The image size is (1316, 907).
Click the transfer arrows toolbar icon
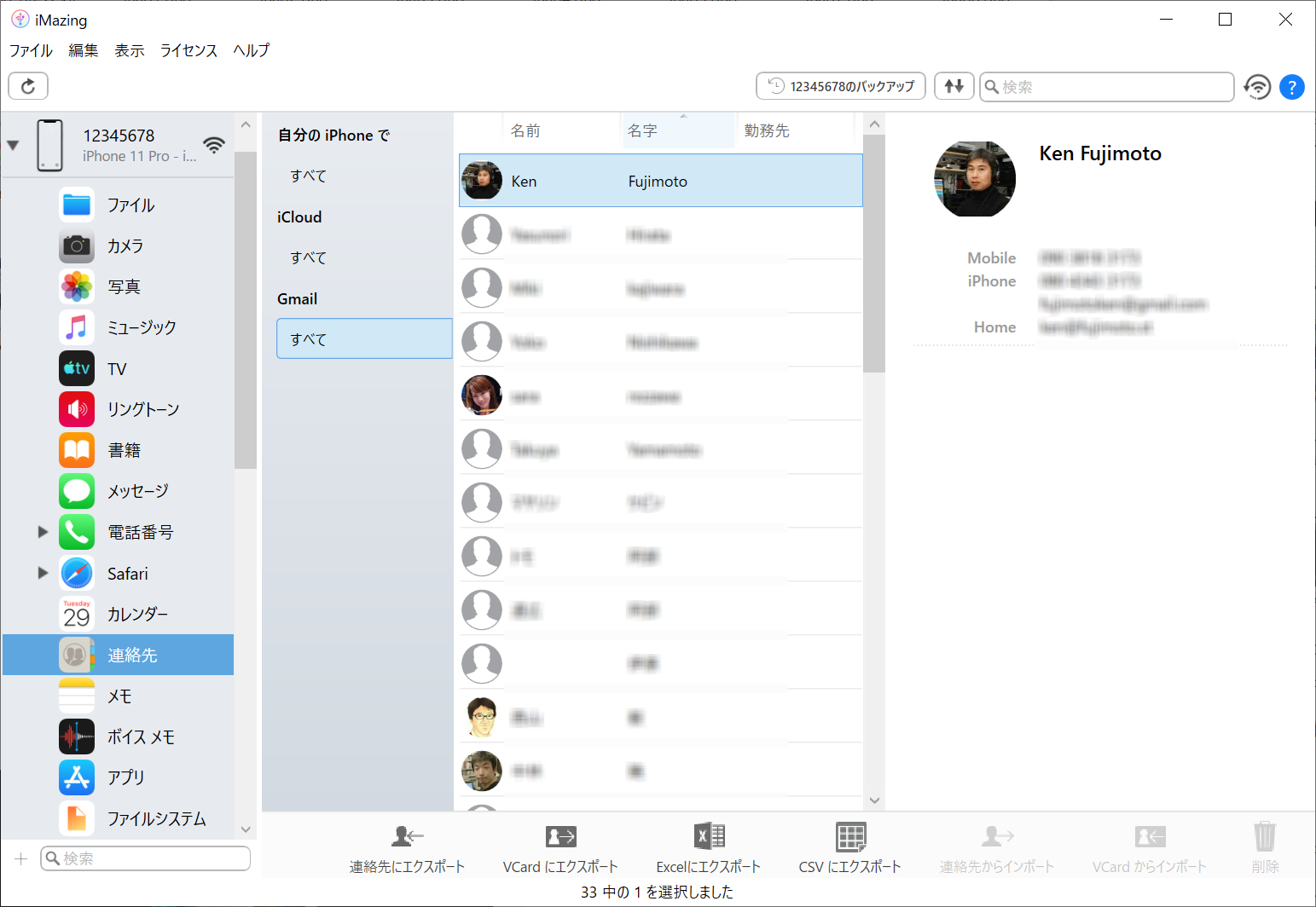pyautogui.click(x=954, y=86)
